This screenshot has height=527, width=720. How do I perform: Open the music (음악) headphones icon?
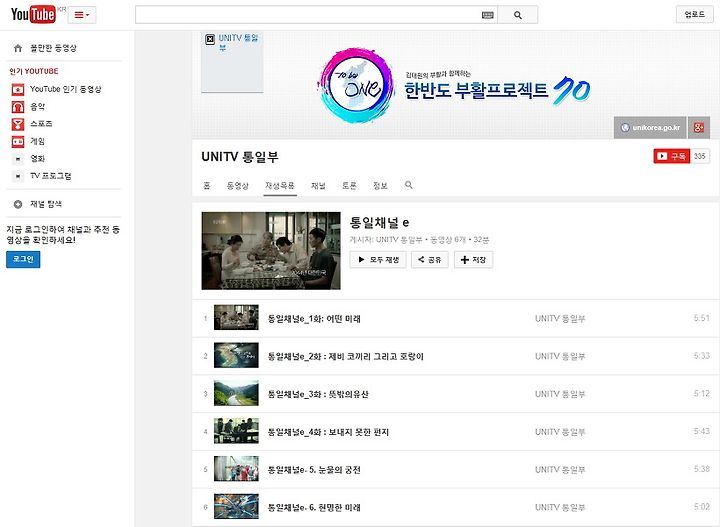pyautogui.click(x=18, y=107)
